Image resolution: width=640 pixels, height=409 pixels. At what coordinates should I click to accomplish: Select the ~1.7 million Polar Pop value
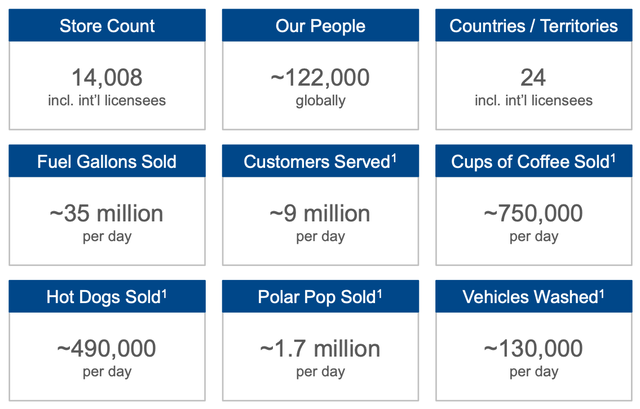(320, 349)
